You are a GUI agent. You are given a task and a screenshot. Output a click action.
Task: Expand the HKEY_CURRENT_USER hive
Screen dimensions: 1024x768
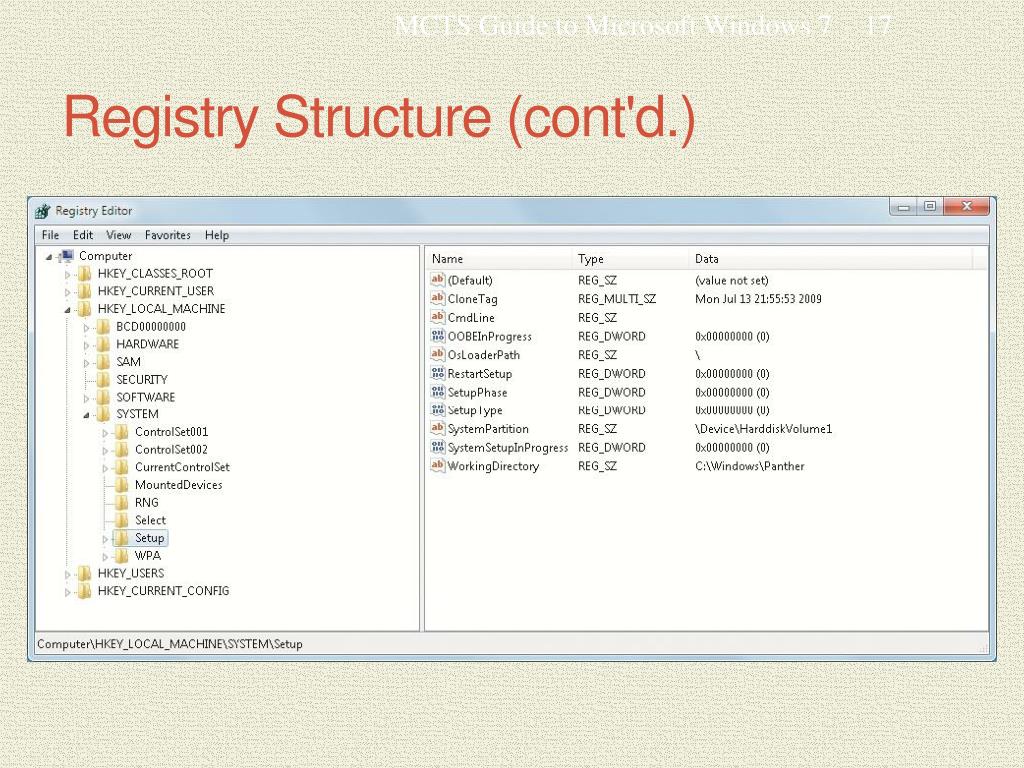point(67,292)
